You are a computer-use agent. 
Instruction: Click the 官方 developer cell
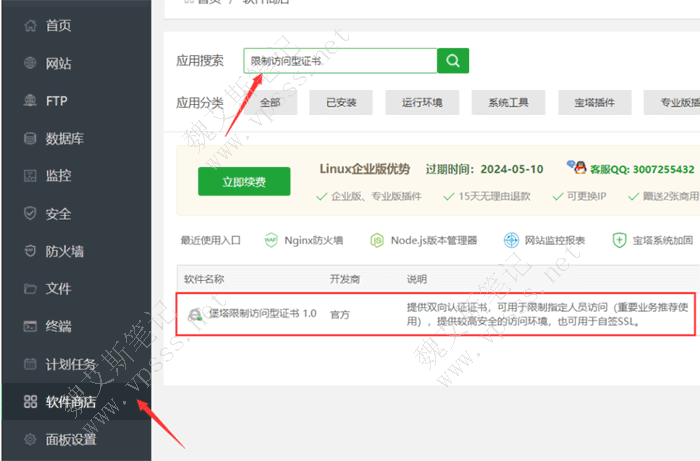click(340, 315)
